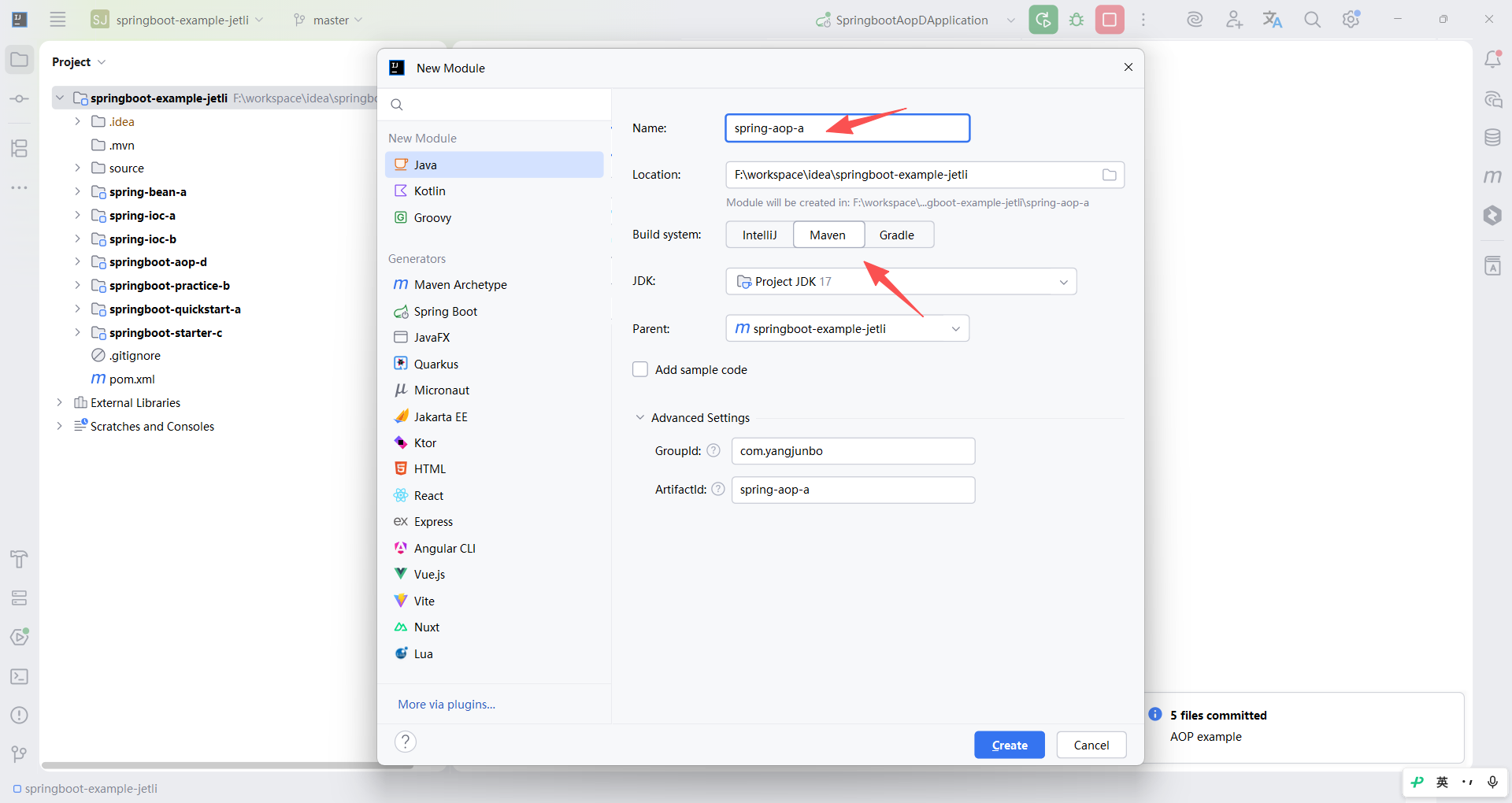Open Search Everywhere magnifier icon

[1312, 20]
